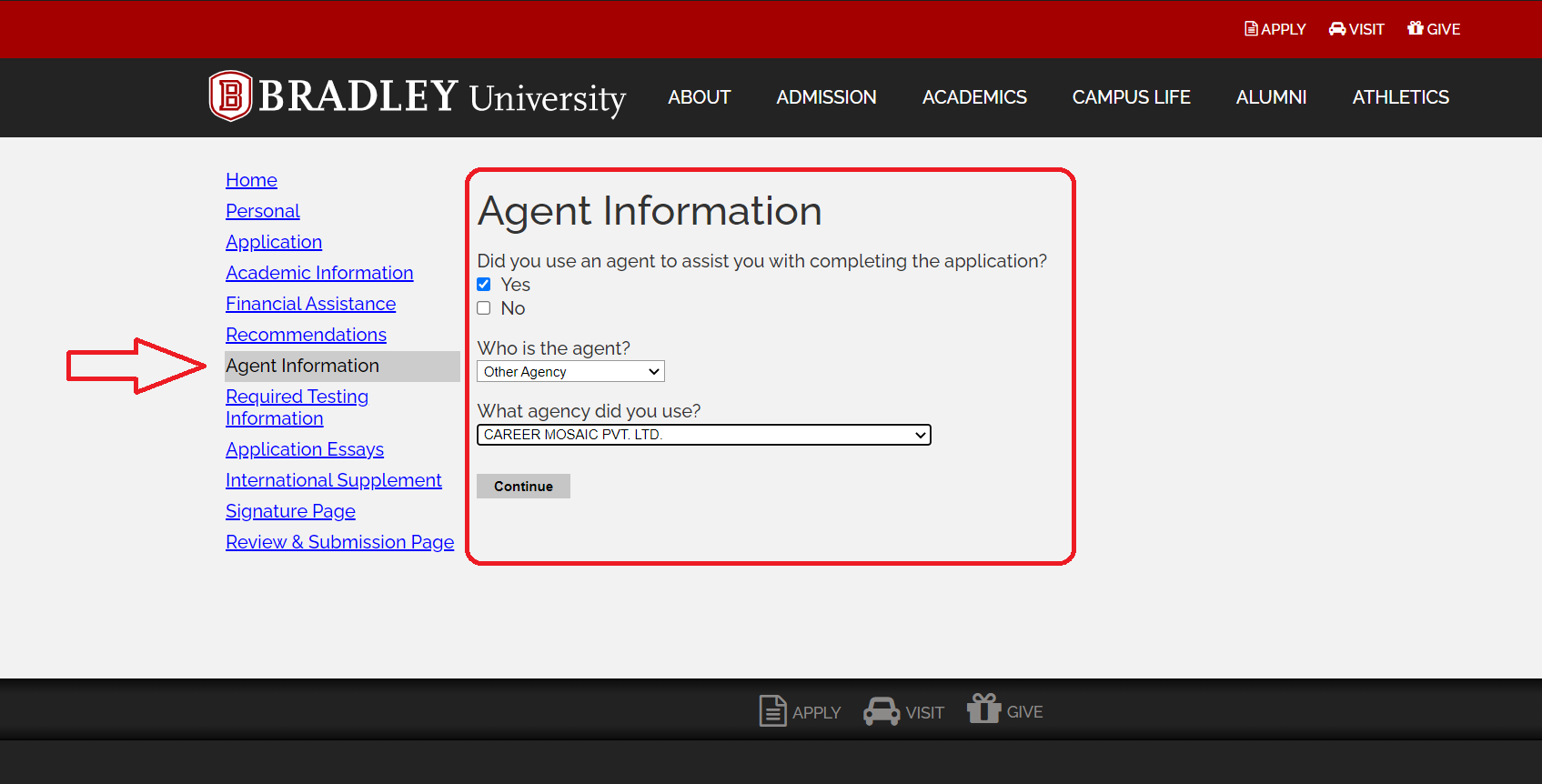Check the No agent checkbox
The width and height of the screenshot is (1542, 784).
[484, 308]
